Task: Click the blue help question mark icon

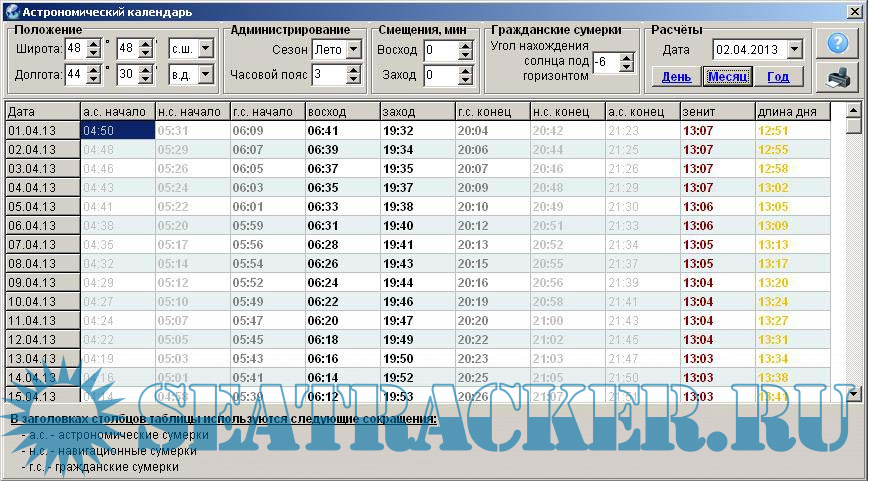Action: tap(837, 43)
